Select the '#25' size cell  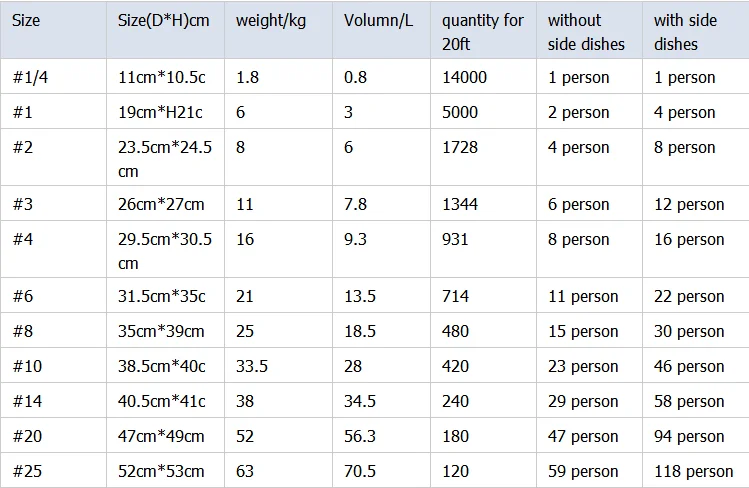click(x=27, y=471)
